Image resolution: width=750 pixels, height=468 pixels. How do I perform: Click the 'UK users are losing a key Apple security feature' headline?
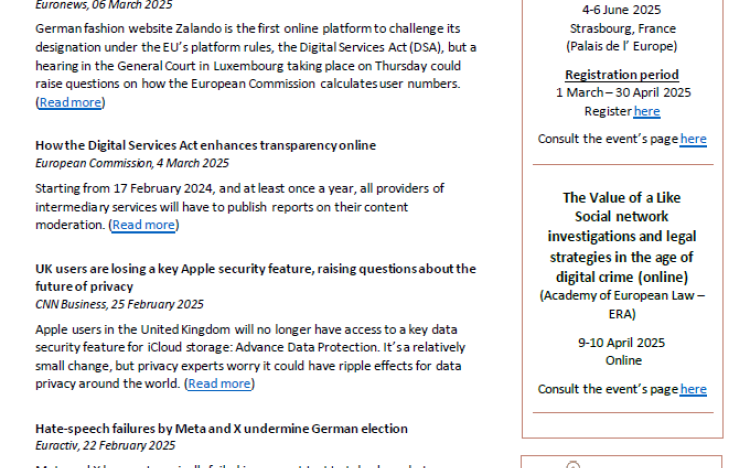255,269
